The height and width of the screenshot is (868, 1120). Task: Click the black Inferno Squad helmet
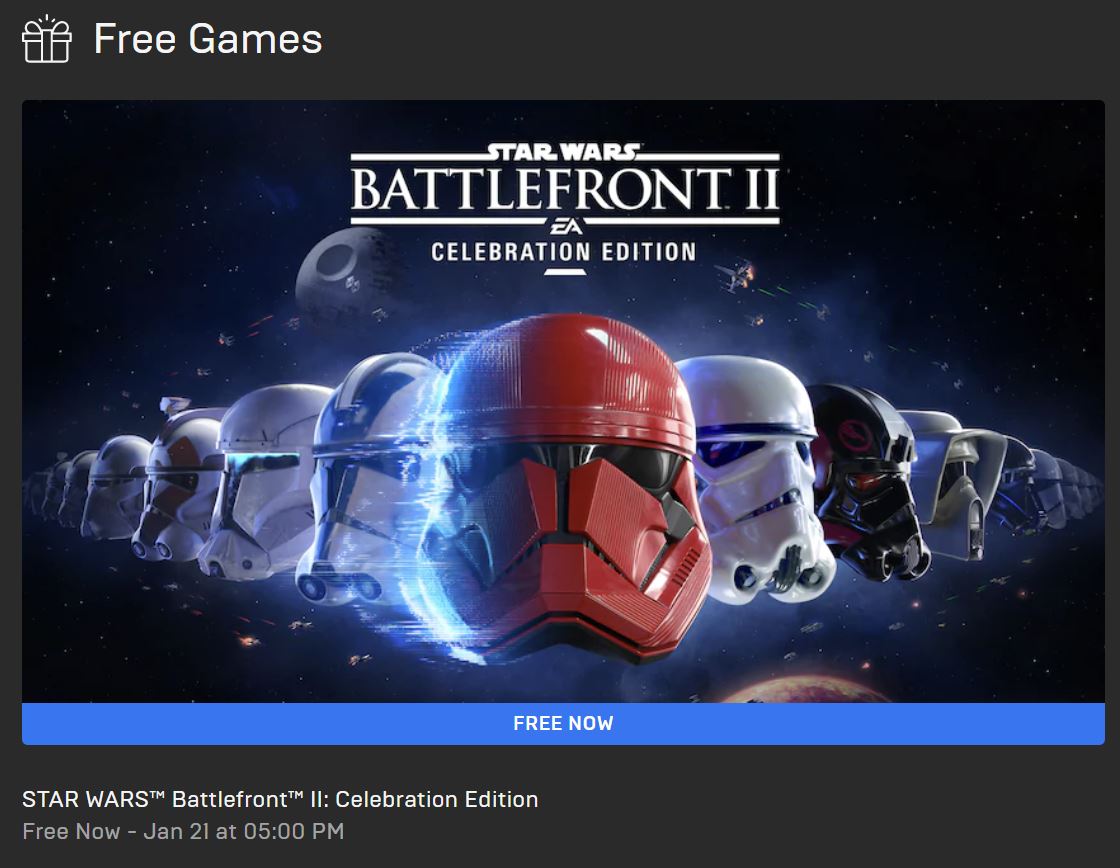pos(868,479)
